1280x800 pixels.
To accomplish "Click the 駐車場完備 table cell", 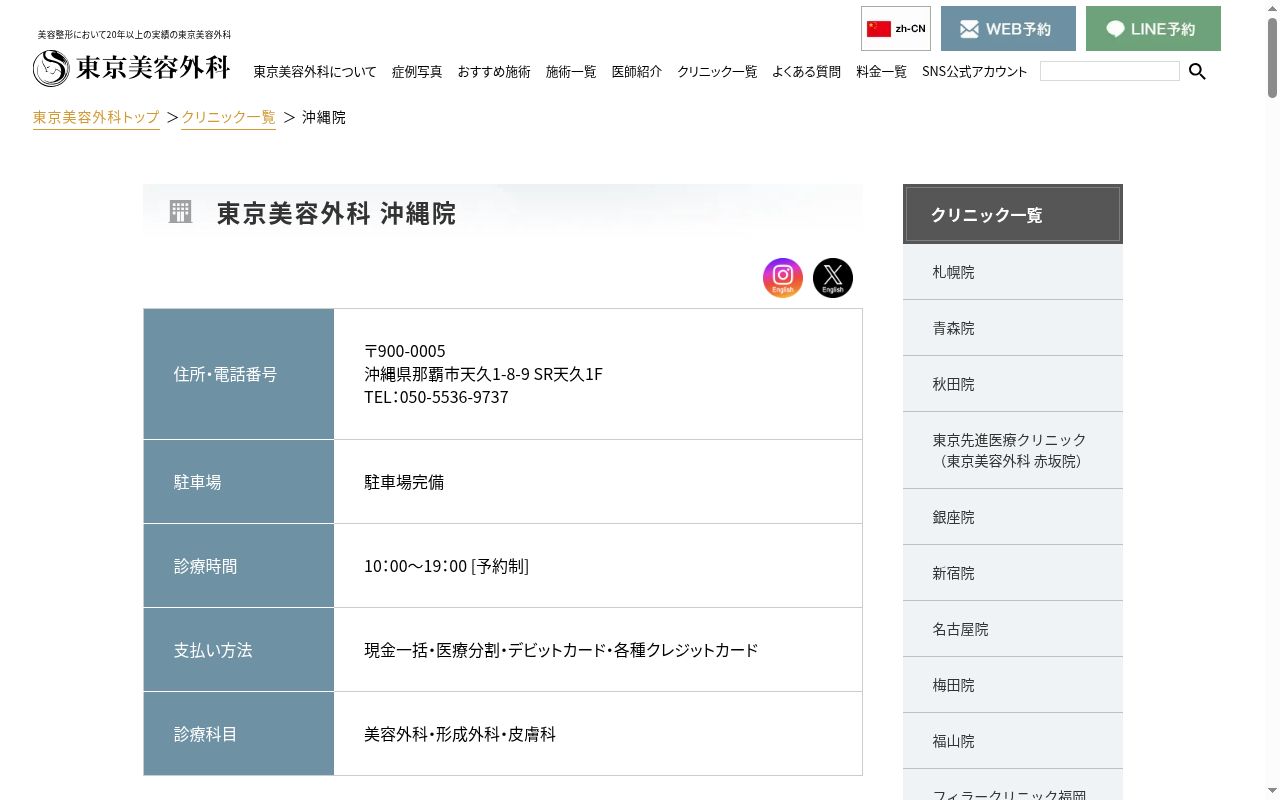I will tap(598, 482).
